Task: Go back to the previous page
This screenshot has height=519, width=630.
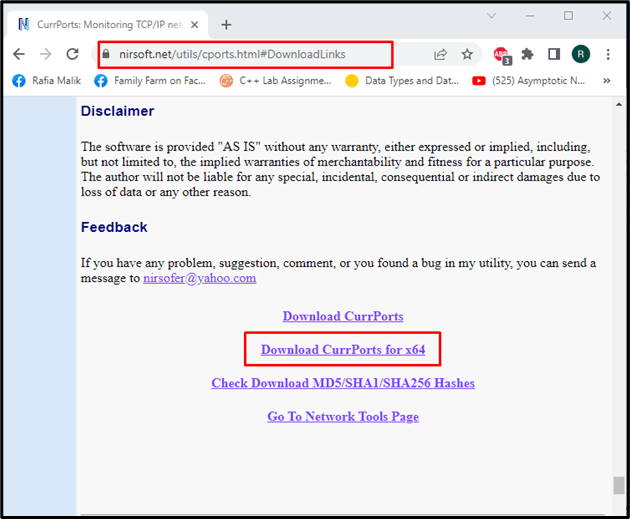Action: [19, 54]
